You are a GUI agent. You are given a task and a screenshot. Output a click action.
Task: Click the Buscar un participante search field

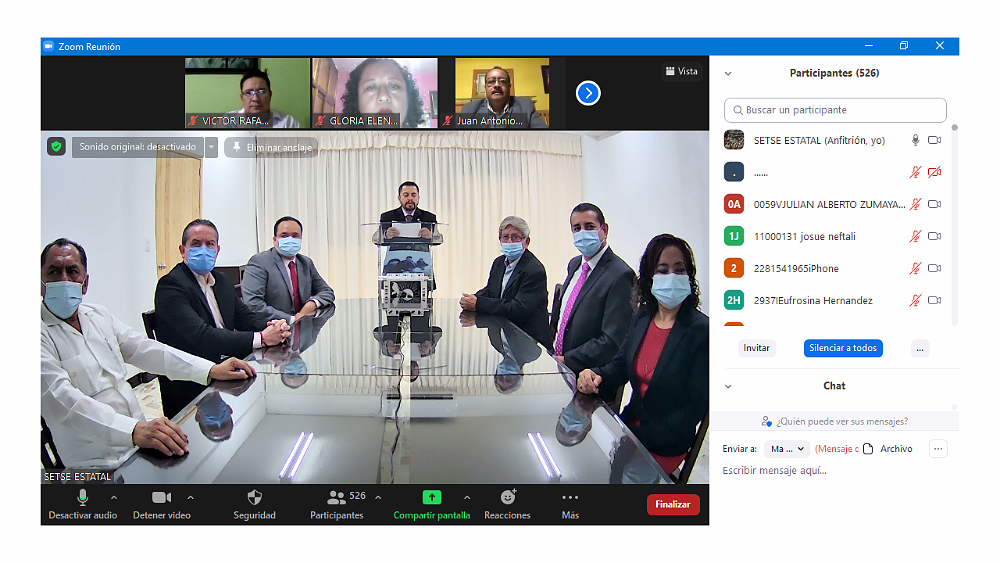click(x=835, y=110)
